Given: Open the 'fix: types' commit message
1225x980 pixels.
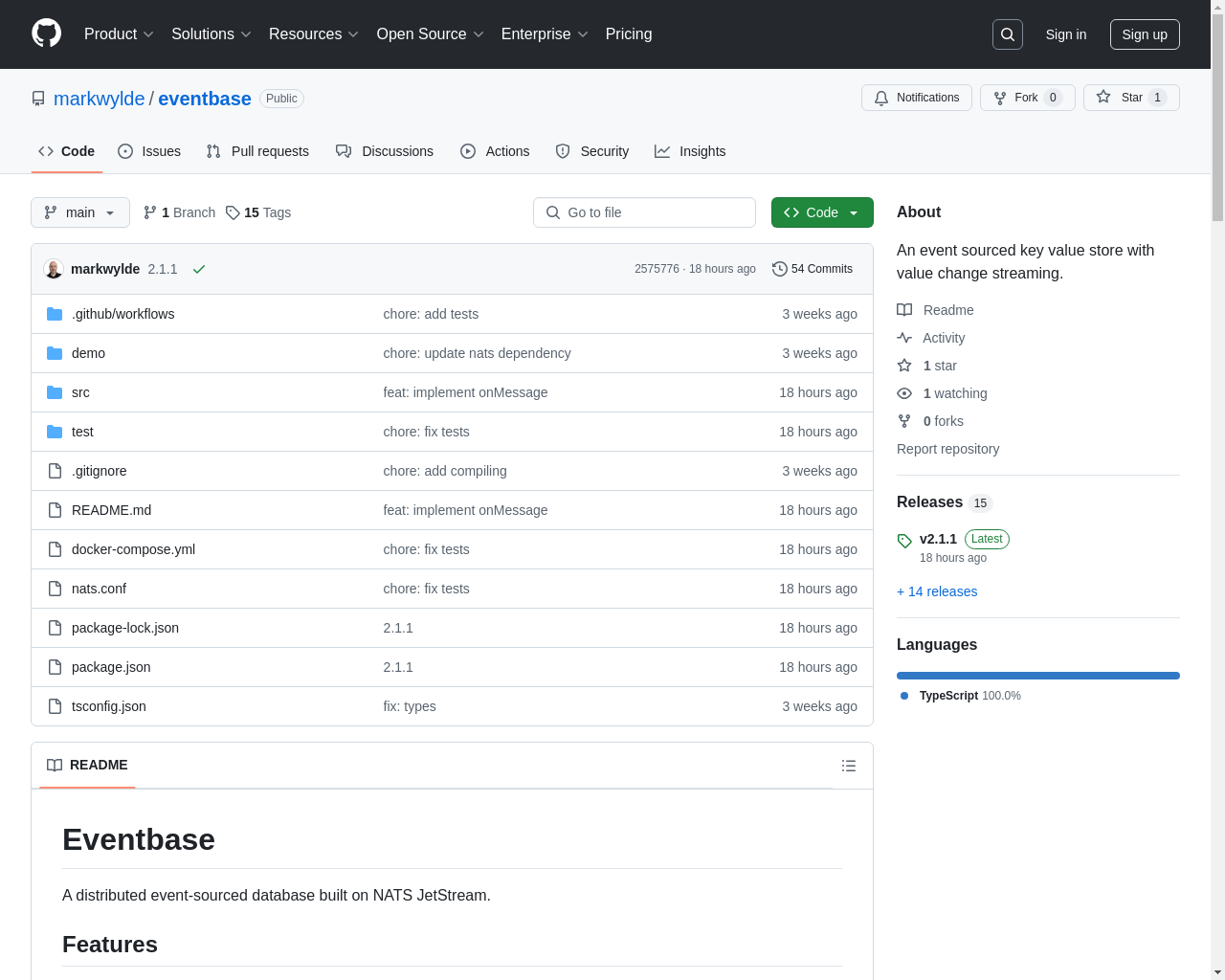Looking at the screenshot, I should click(410, 706).
